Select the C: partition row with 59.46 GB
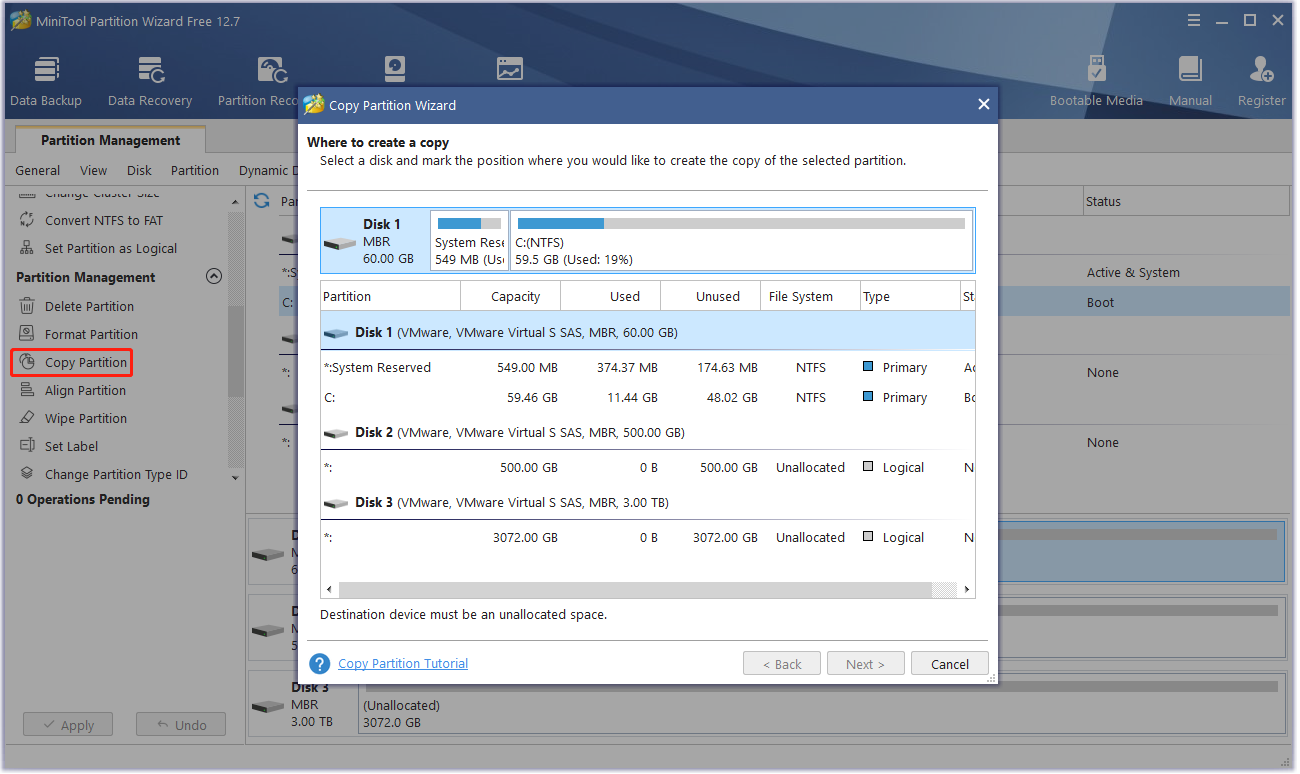 [x=647, y=398]
